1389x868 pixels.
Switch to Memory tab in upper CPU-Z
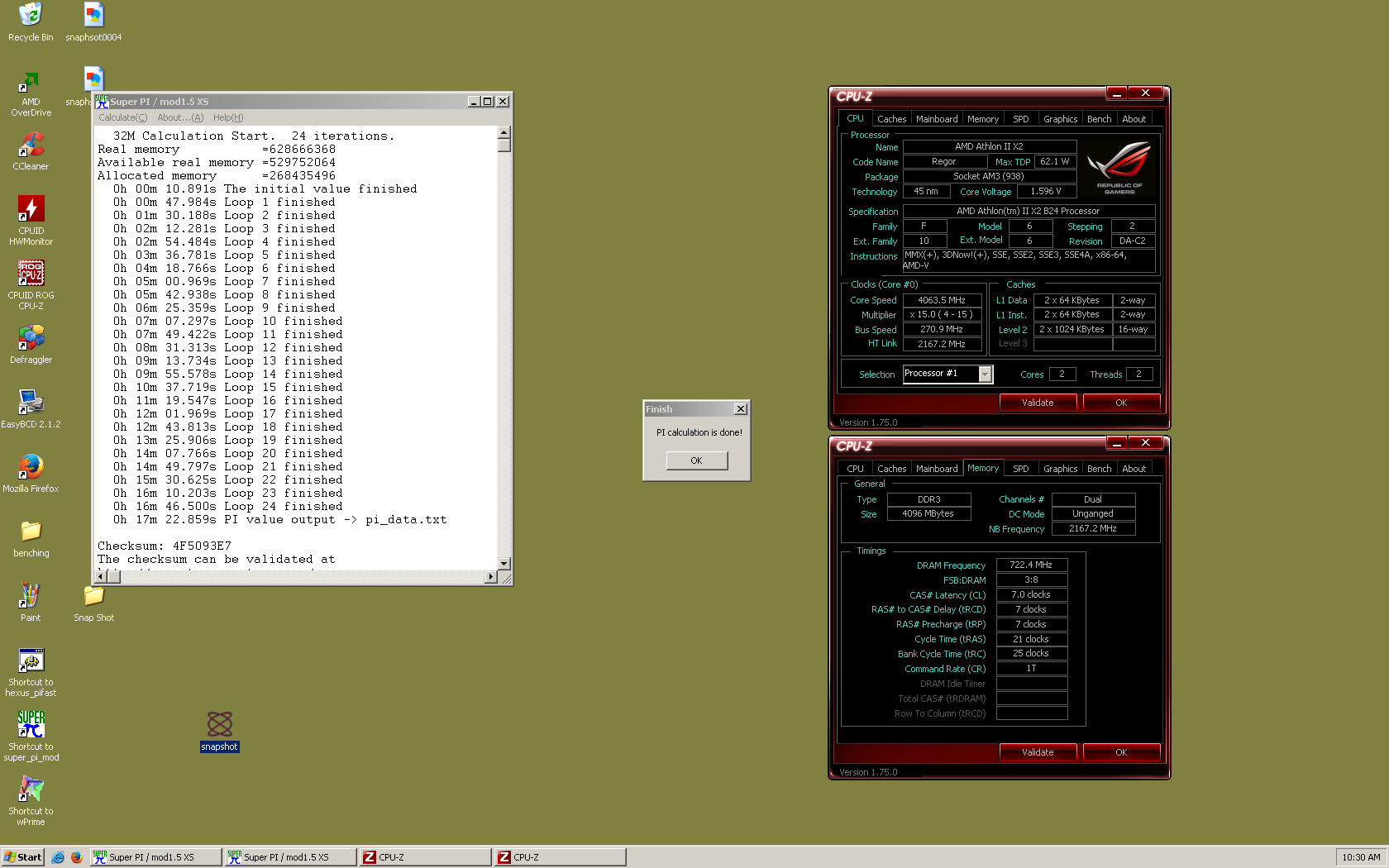(x=983, y=119)
